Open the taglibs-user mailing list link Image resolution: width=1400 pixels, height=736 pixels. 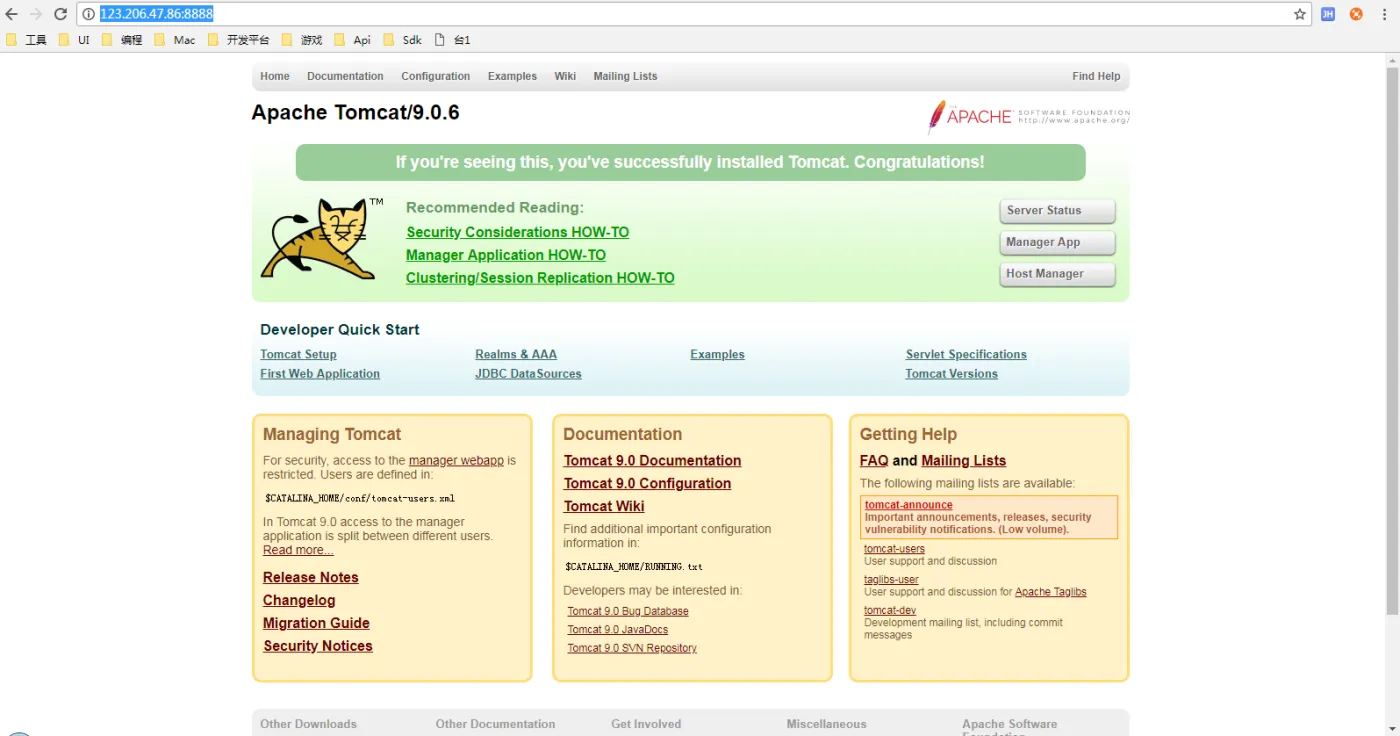point(891,580)
